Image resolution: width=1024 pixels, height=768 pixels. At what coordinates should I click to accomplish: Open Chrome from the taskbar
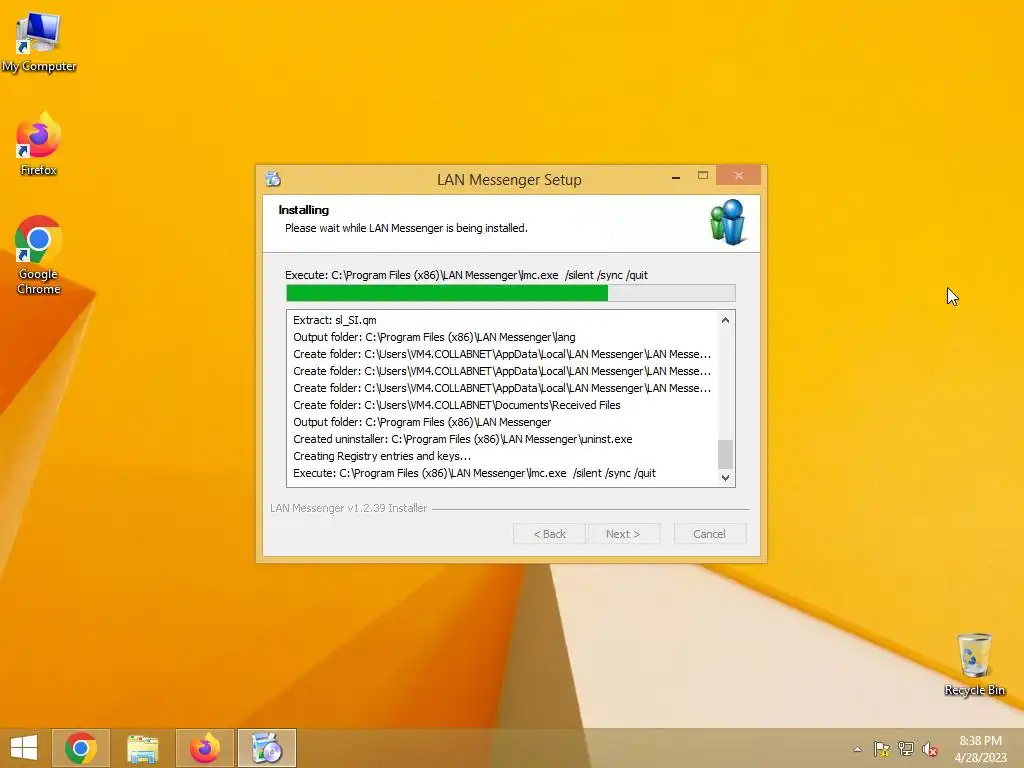81,748
